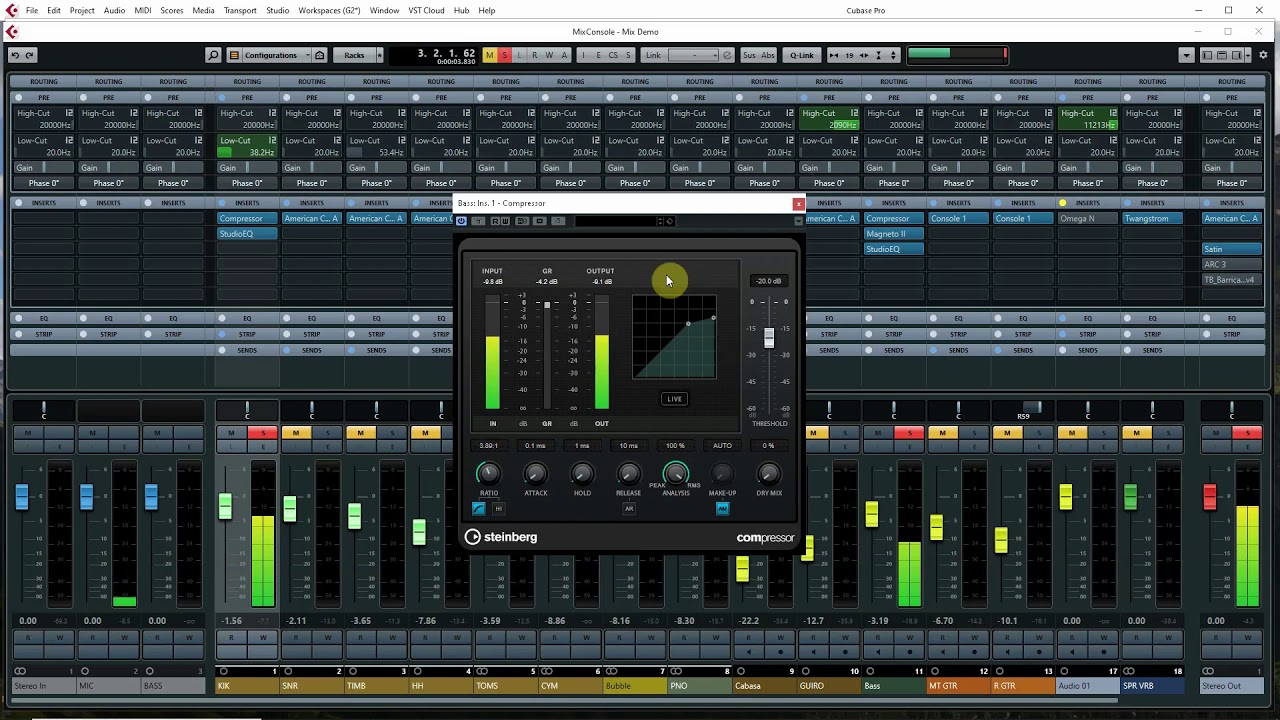Viewport: 1280px width, 720px height.
Task: Click the Attack knob
Action: tap(535, 474)
